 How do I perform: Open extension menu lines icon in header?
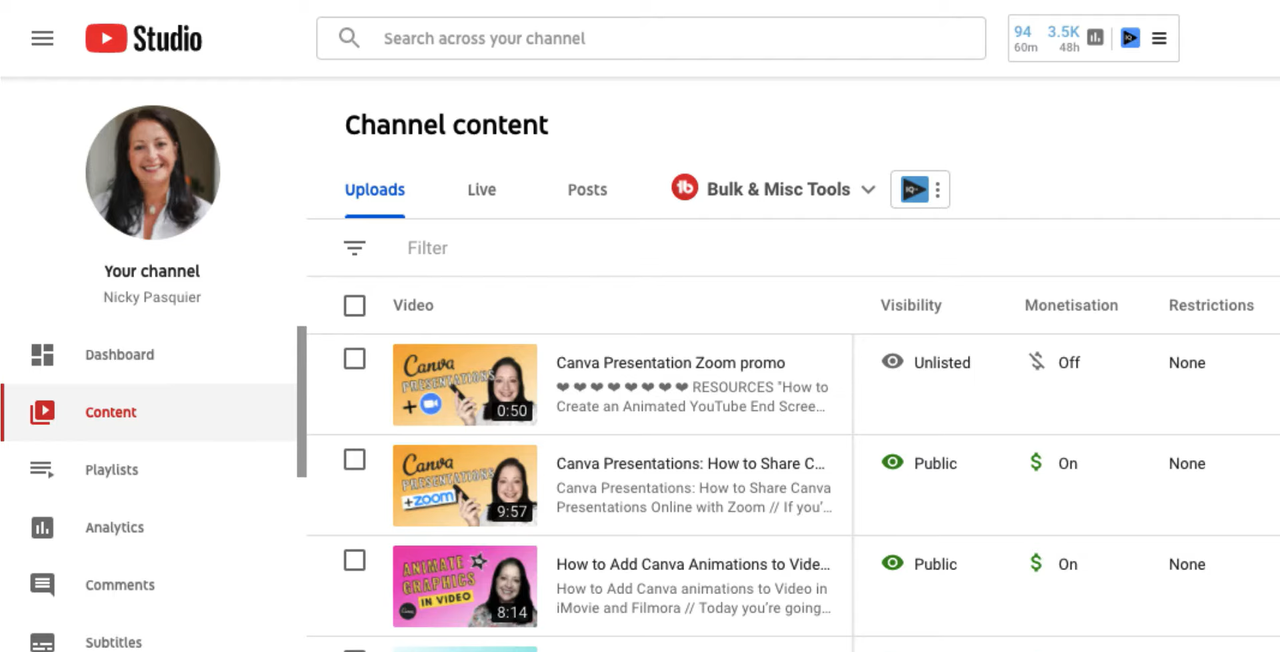pos(1159,38)
